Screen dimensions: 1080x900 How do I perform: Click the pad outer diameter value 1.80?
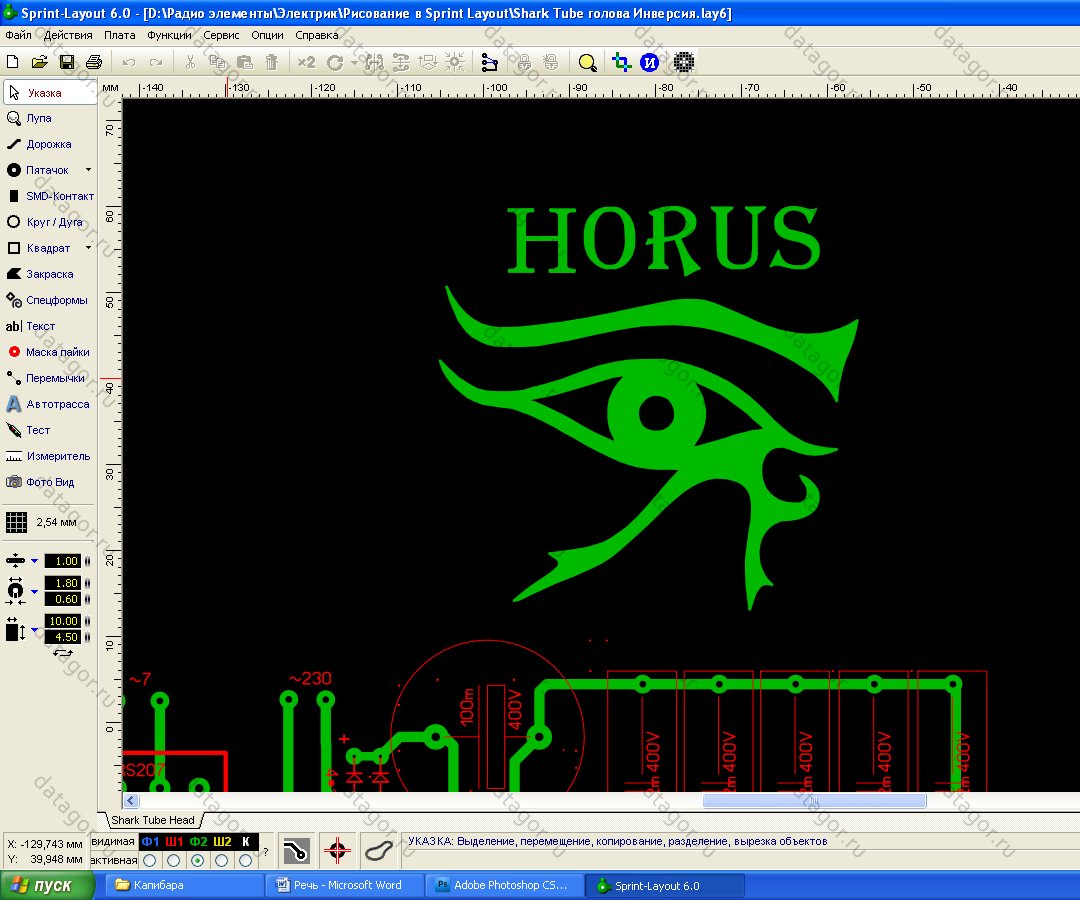(x=63, y=583)
